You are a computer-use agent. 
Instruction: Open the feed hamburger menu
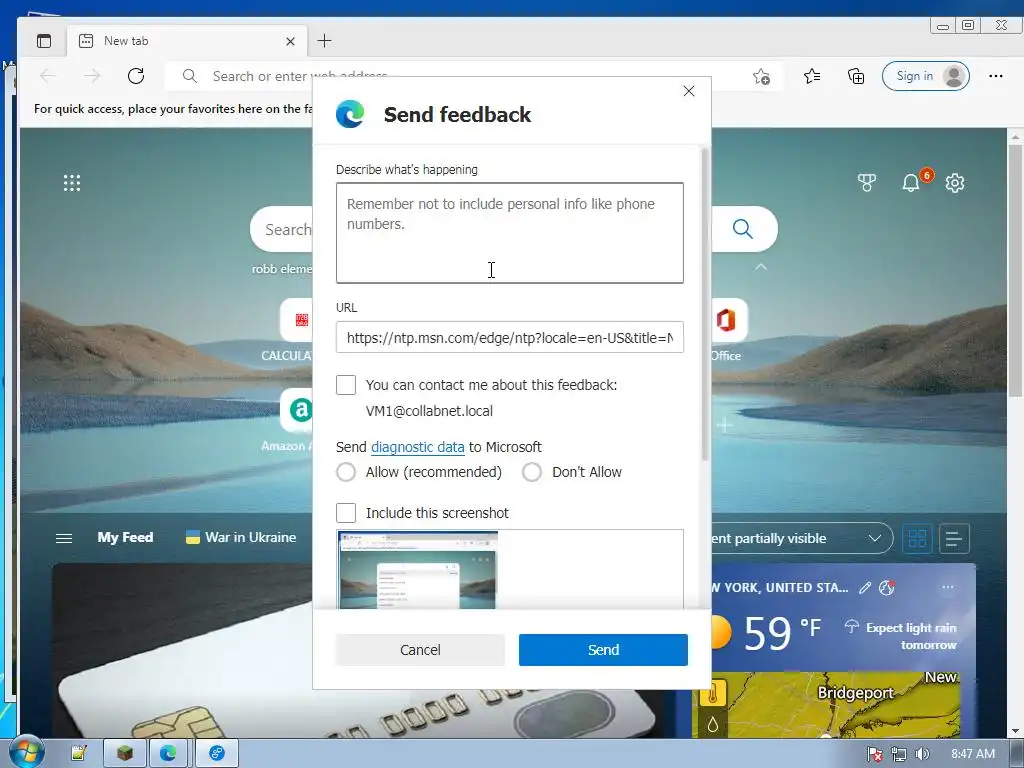64,538
